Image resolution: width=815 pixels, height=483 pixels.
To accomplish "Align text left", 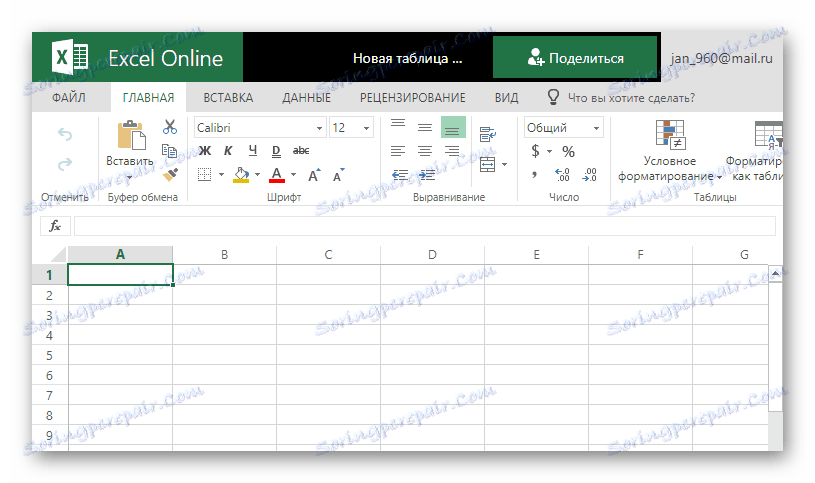I will 398,151.
